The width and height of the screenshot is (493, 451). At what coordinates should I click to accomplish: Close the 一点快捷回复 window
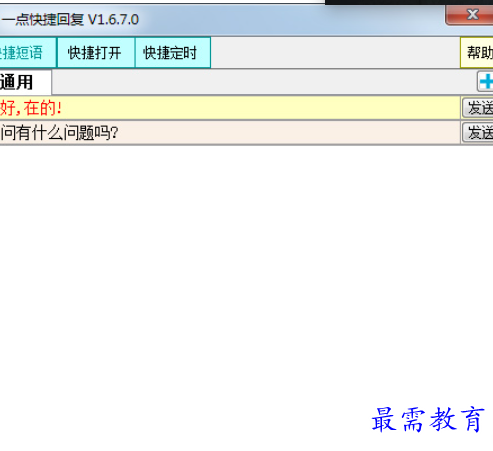point(470,15)
